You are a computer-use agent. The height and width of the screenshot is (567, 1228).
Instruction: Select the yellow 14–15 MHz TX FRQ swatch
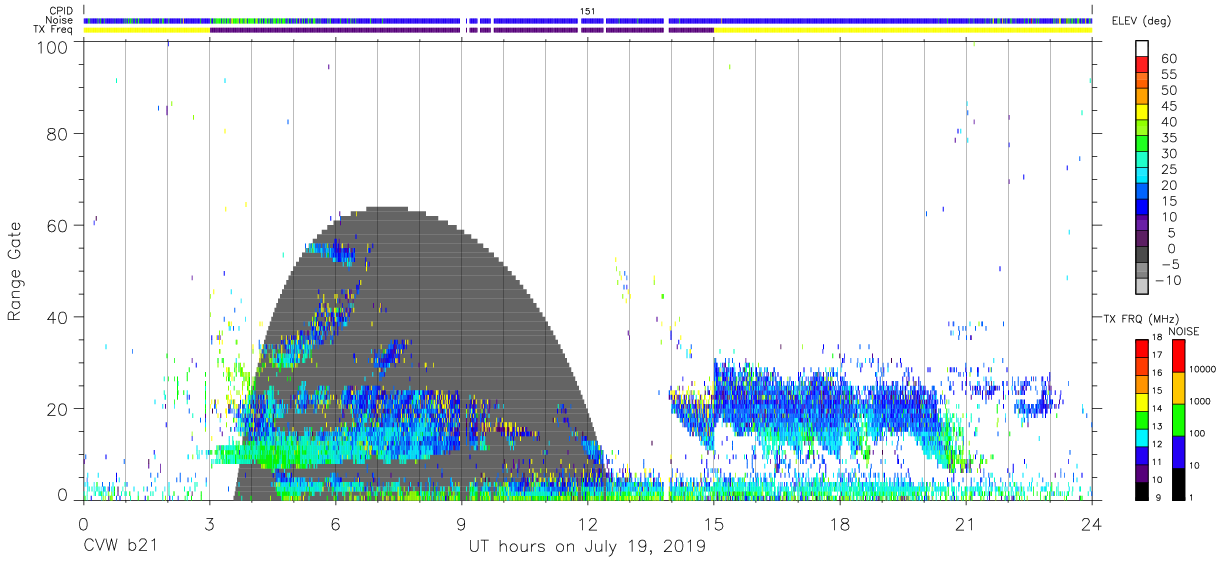pyautogui.click(x=1142, y=400)
